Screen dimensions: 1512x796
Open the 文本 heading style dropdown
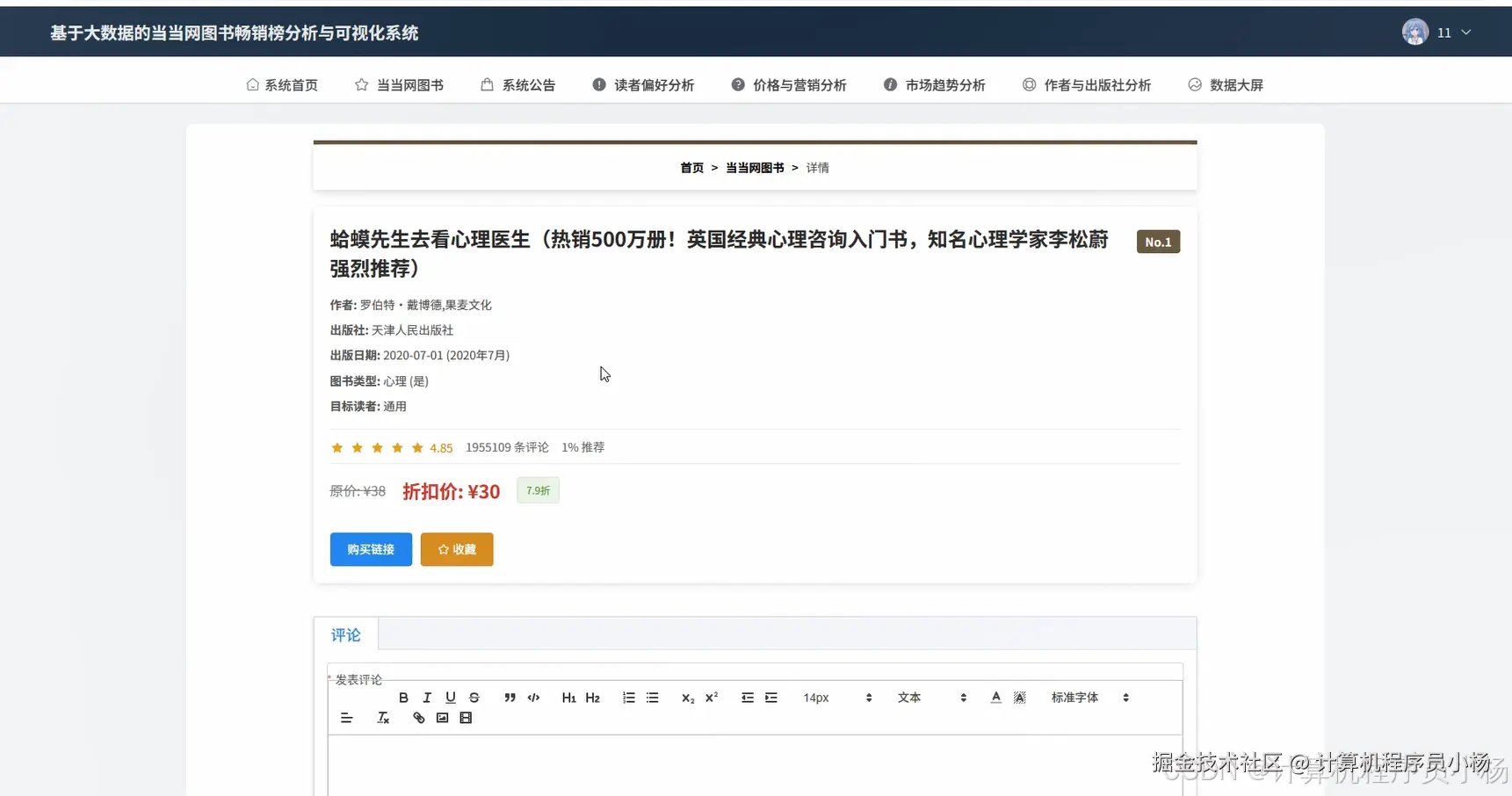pos(931,698)
